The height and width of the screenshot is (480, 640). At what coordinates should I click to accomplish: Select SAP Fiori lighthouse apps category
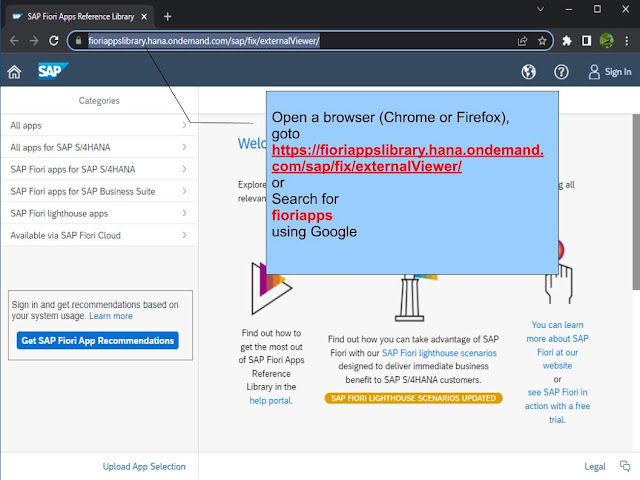(x=99, y=213)
